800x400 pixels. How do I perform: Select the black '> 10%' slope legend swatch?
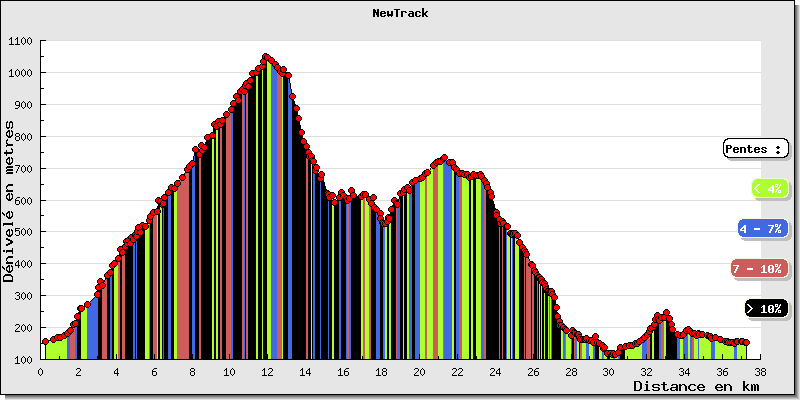pos(766,309)
